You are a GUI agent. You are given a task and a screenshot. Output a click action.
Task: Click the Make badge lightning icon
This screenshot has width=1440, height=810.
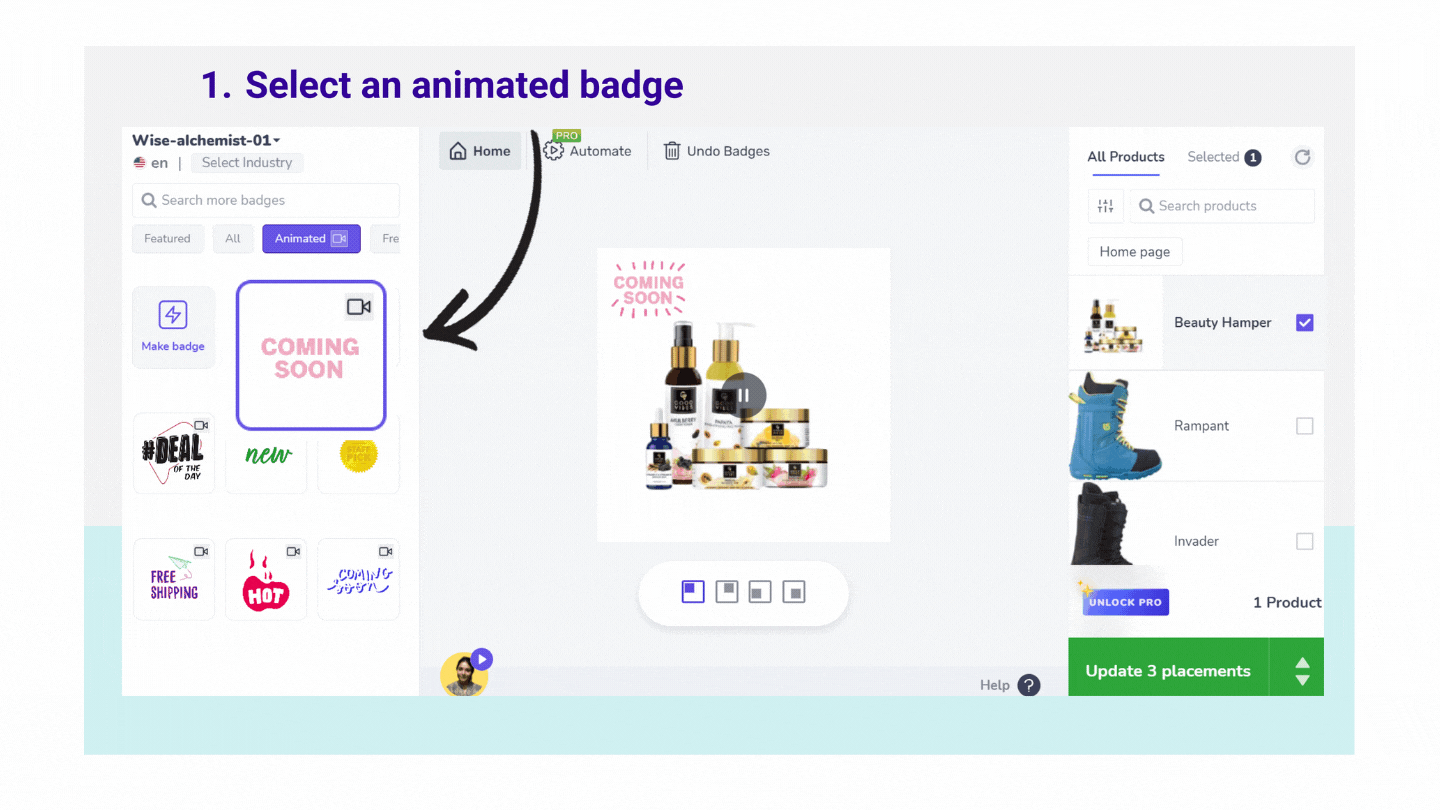[173, 315]
